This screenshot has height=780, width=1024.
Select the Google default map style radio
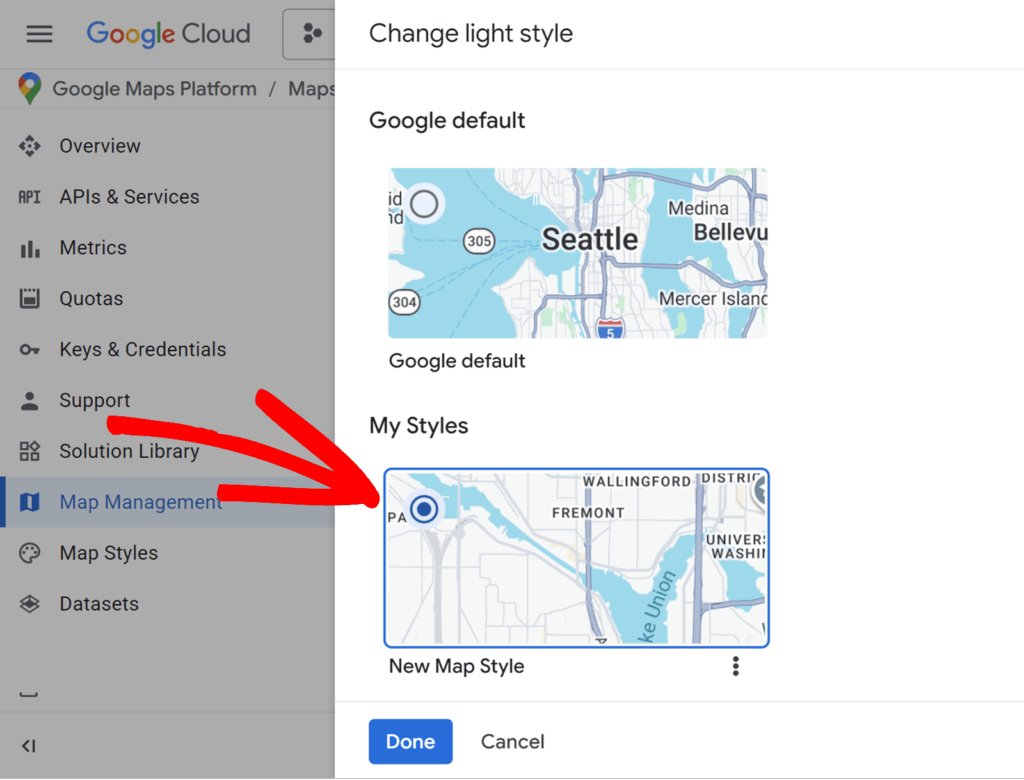tap(423, 203)
